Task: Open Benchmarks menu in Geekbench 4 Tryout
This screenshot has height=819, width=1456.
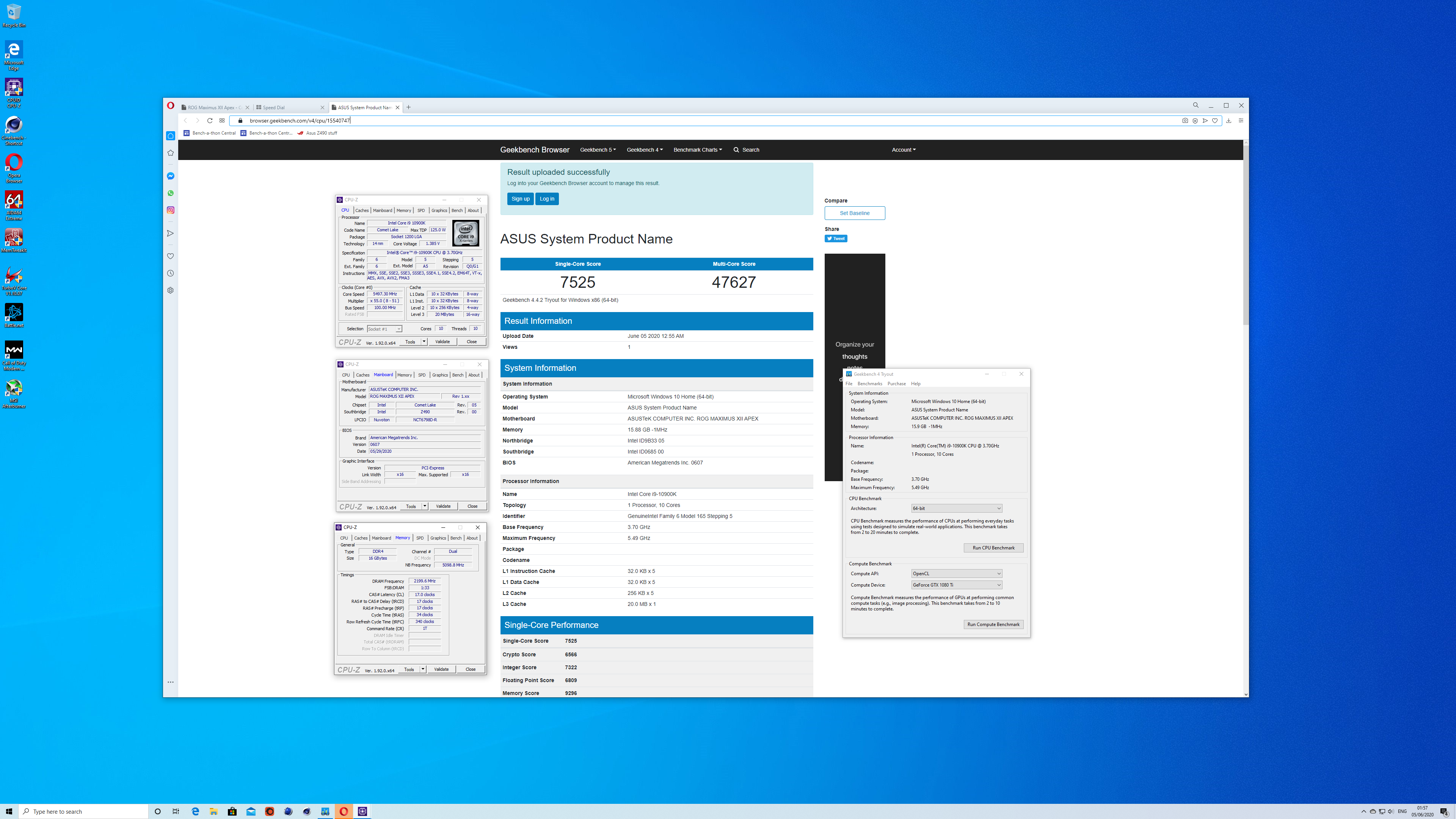Action: (869, 384)
